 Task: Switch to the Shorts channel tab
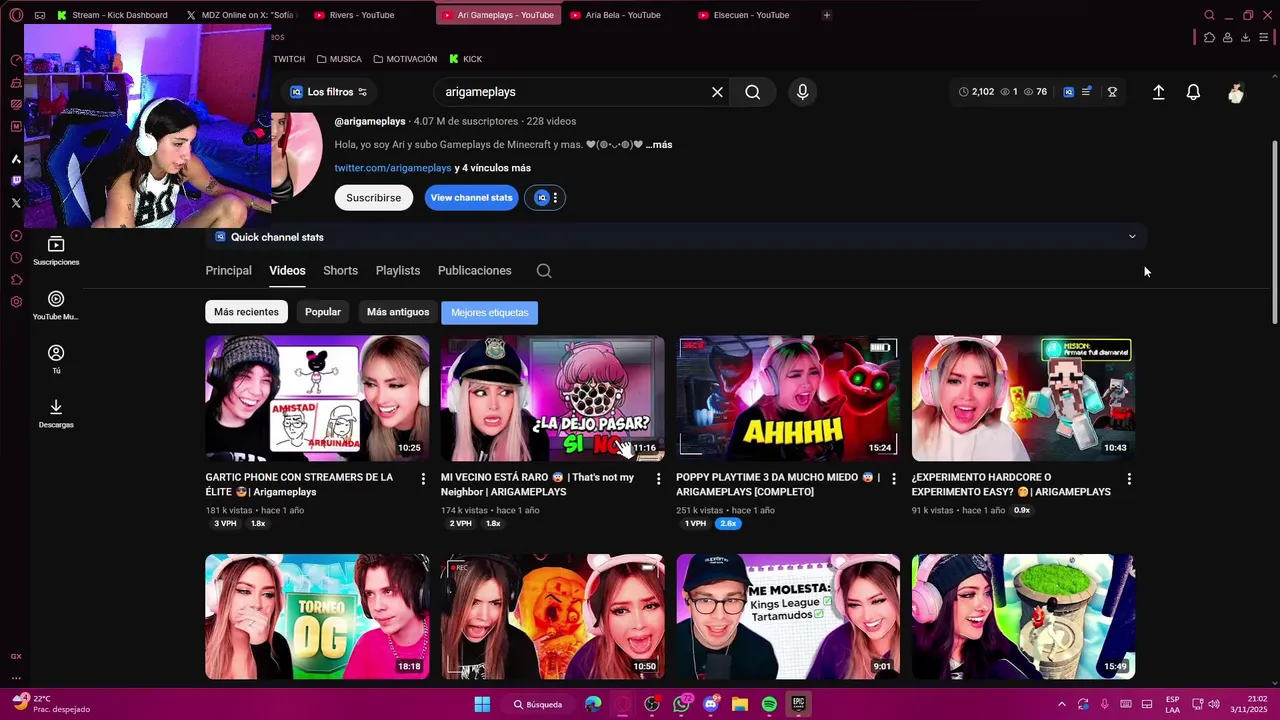tap(341, 271)
